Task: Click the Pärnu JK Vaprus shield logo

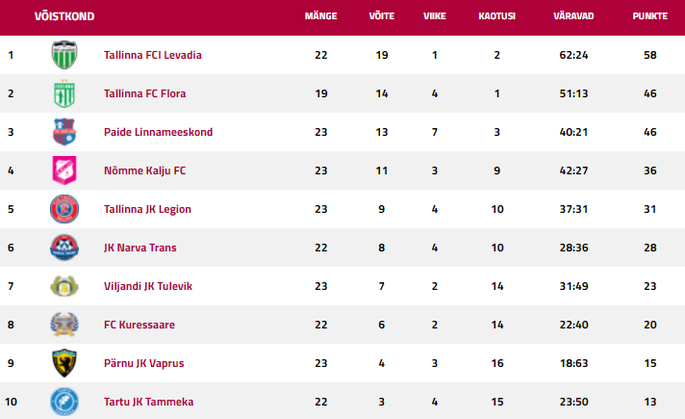Action: point(64,363)
